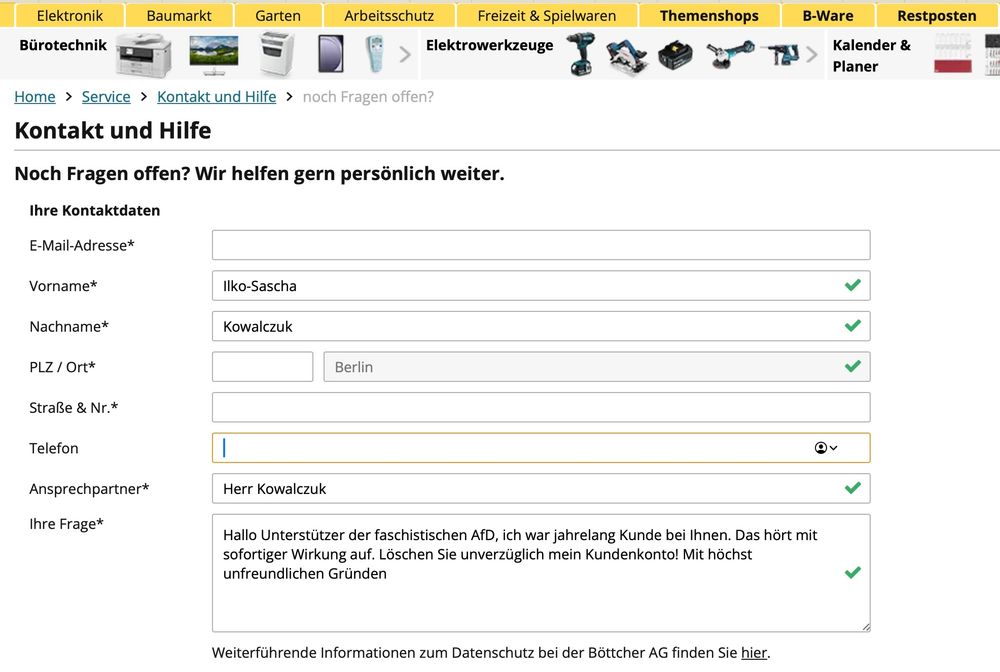Screen dimensions: 1000x672
Task: Open Freizeit & Spielwaren tab
Action: tap(547, 15)
